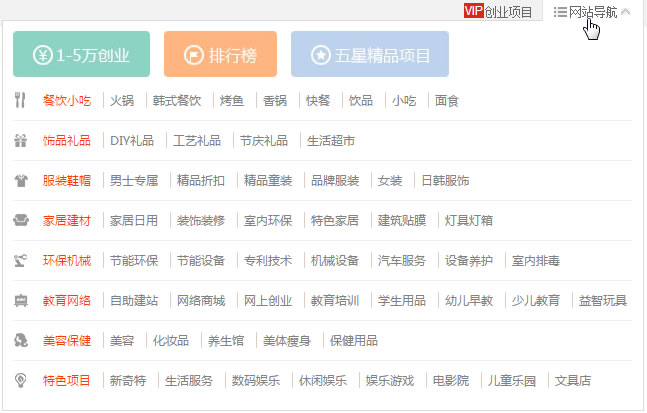The height and width of the screenshot is (413, 647).
Task: Go to the 火锅 subcategory
Action: point(122,100)
